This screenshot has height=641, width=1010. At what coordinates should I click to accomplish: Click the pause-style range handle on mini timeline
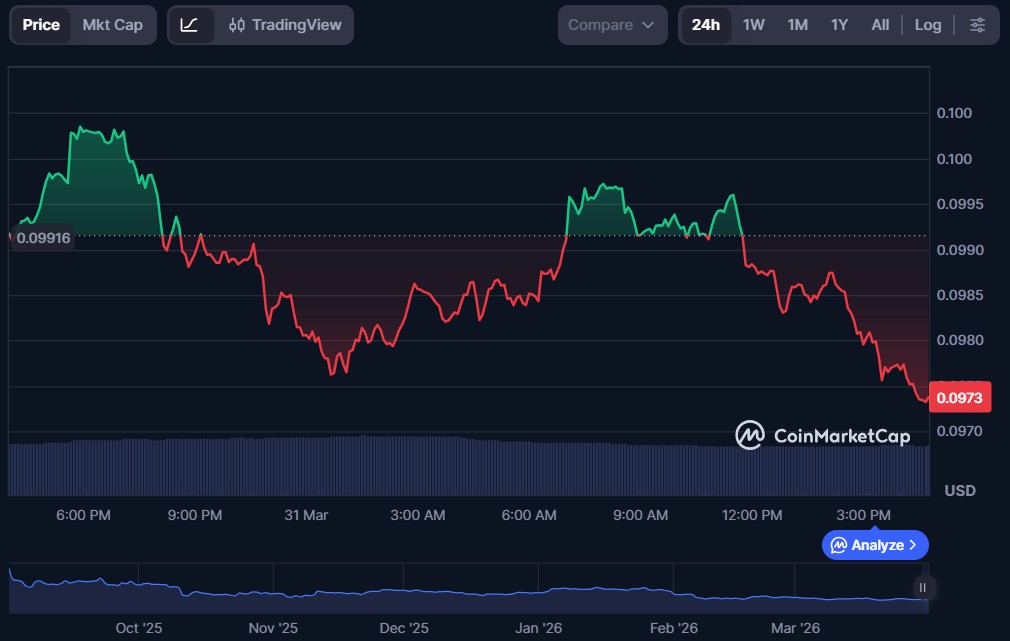click(x=923, y=588)
